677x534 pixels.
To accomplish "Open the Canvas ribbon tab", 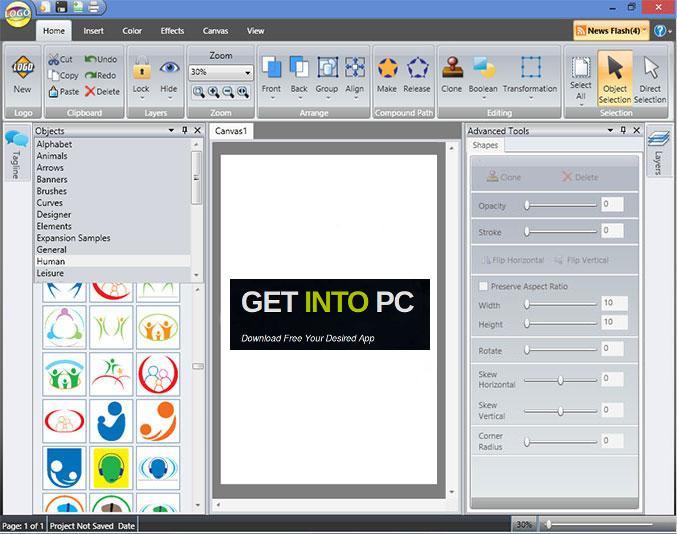I will (215, 31).
